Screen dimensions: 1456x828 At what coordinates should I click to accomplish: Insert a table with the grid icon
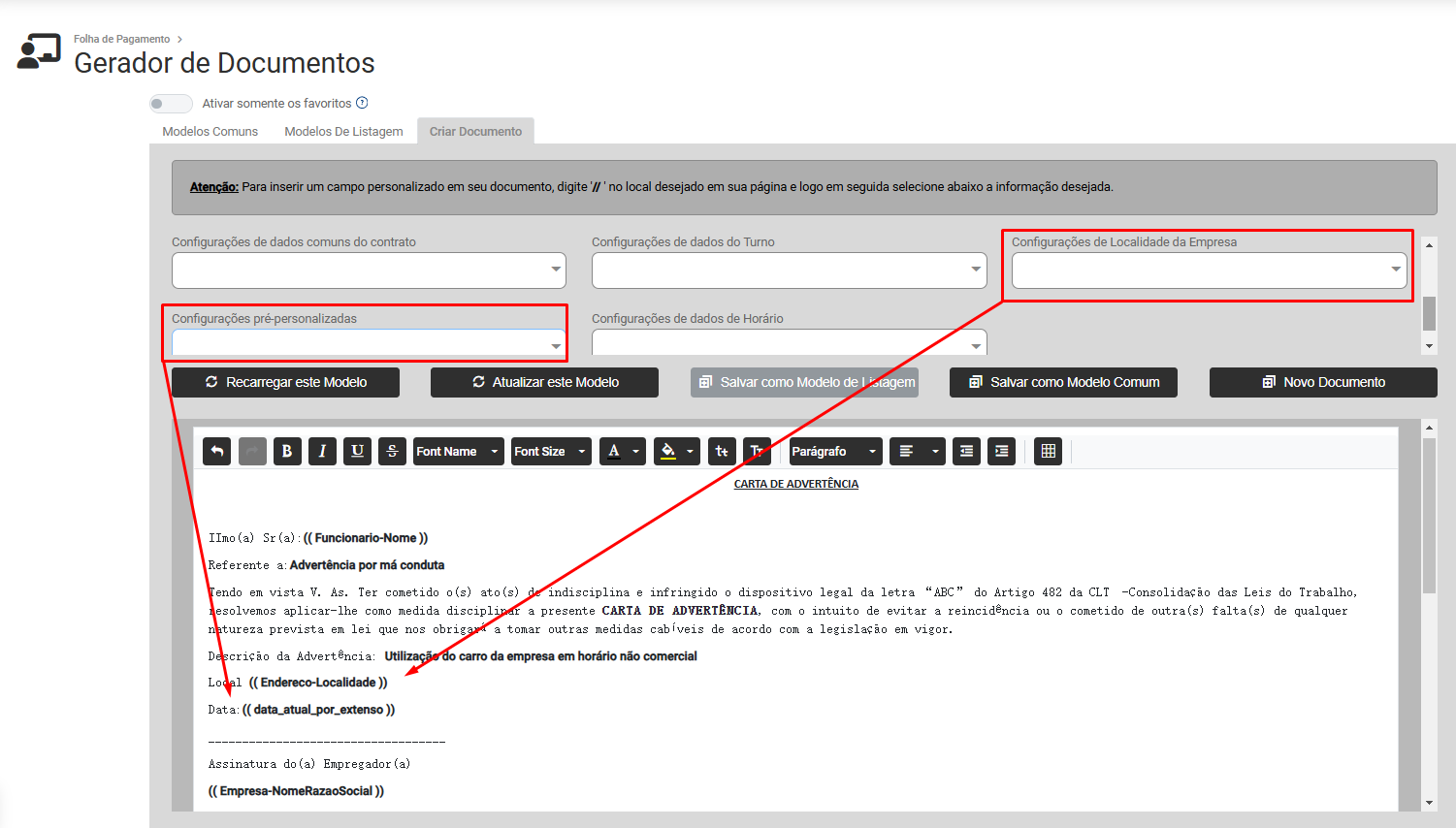(1048, 451)
